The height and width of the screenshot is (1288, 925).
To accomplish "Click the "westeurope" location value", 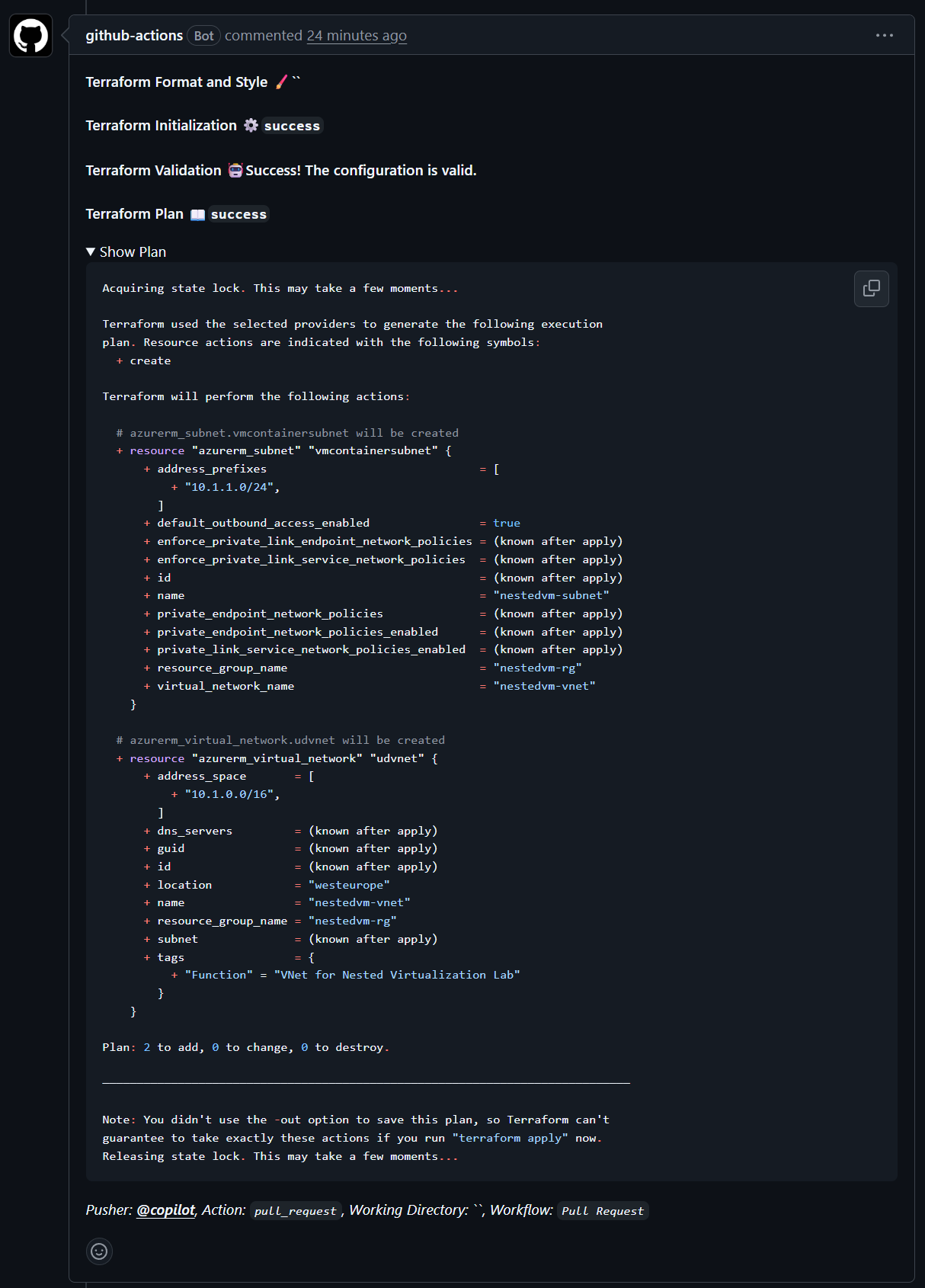I will pos(349,885).
